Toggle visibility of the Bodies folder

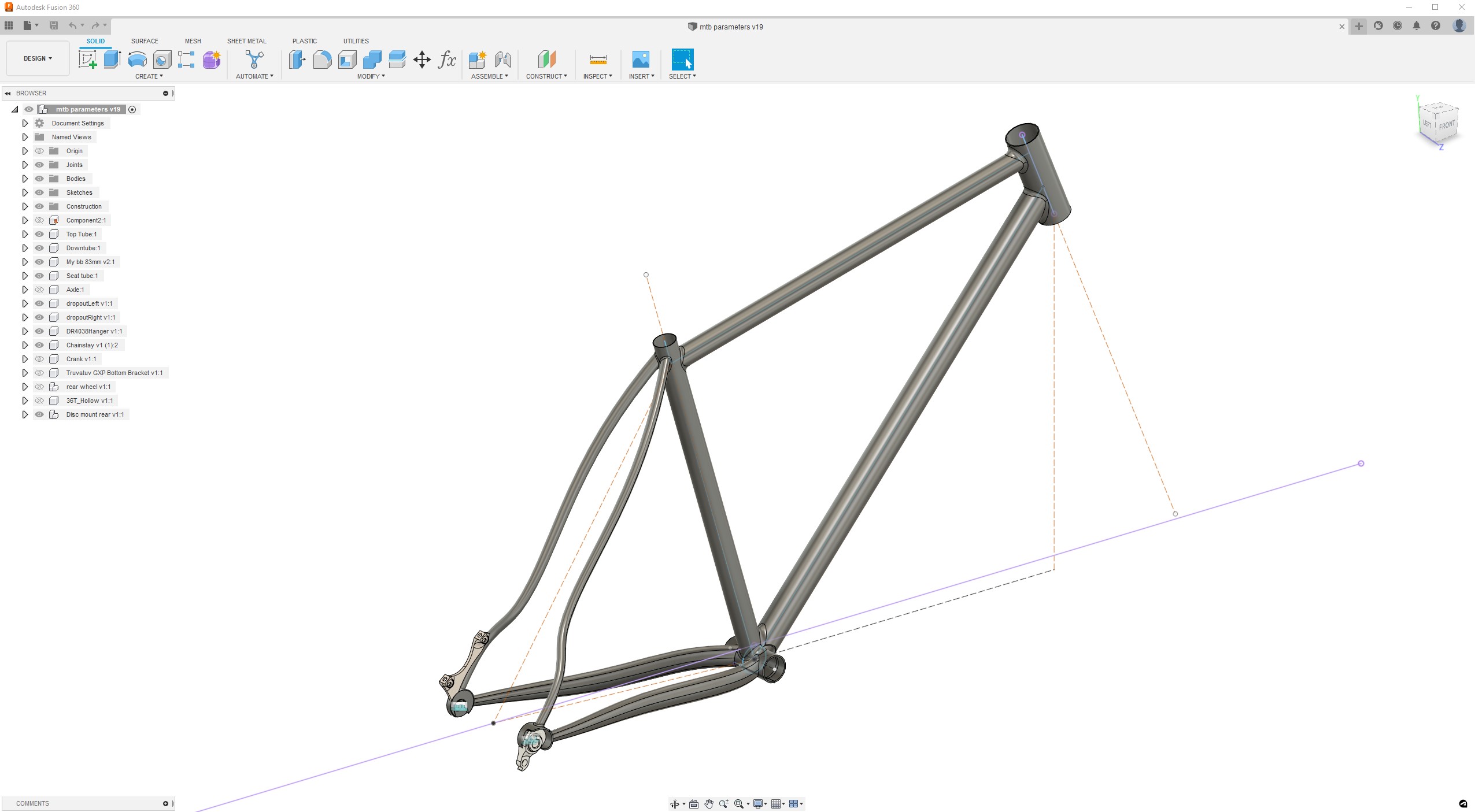(39, 178)
